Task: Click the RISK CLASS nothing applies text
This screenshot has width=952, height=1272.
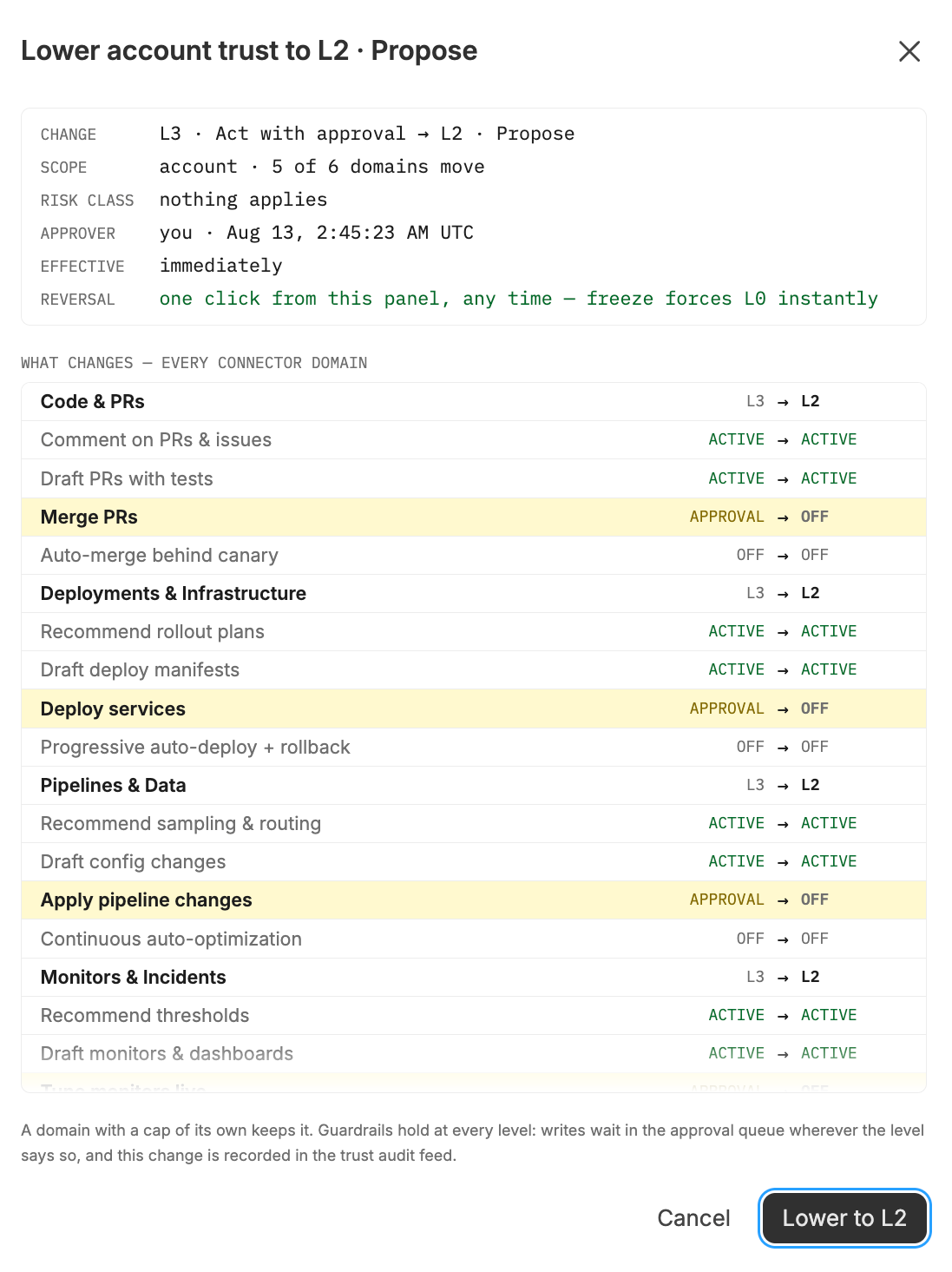Action: pos(243,200)
